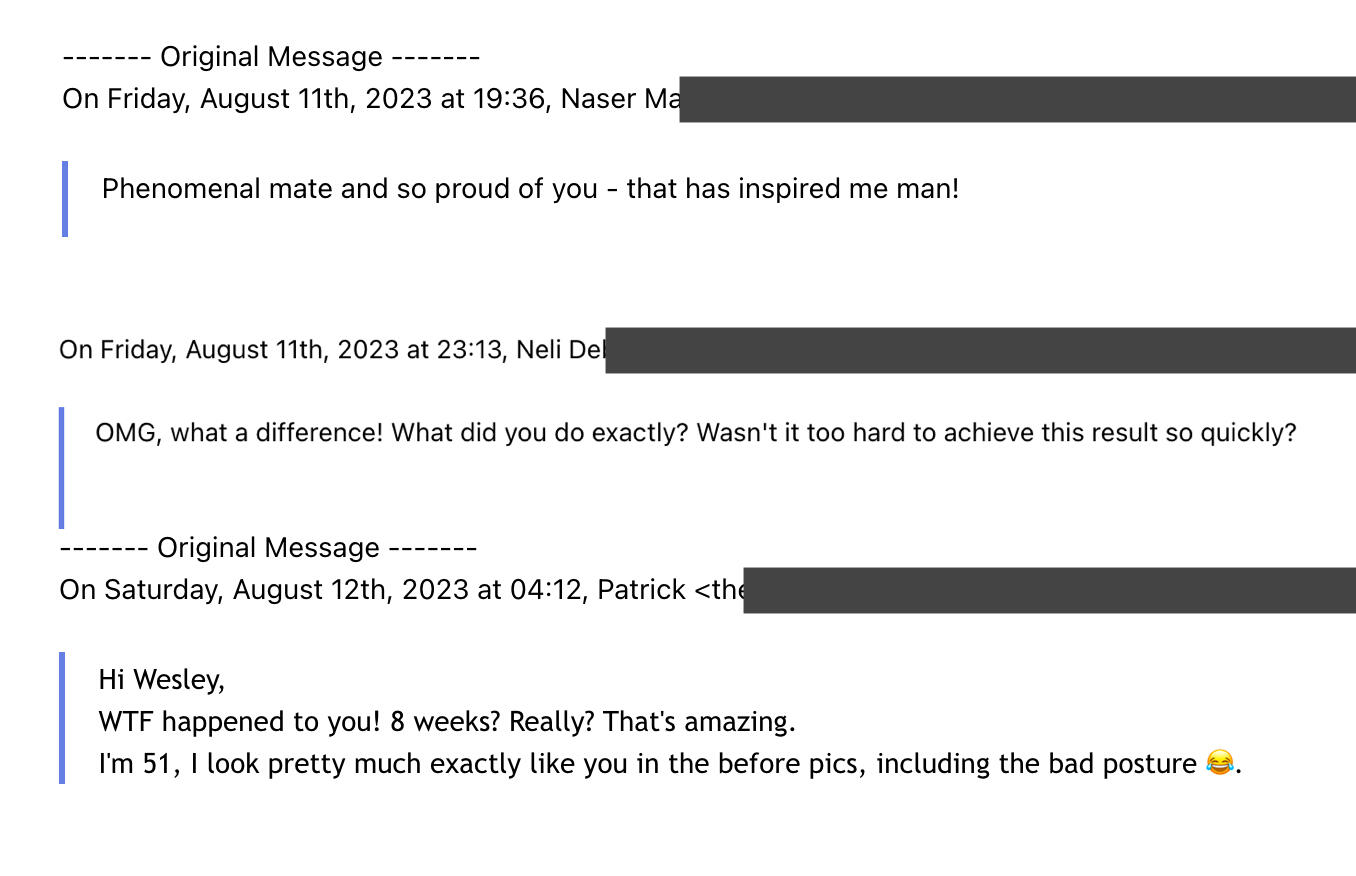The height and width of the screenshot is (876, 1356).
Task: Click the blue quote bar beside "OMG" message
Action: point(62,467)
